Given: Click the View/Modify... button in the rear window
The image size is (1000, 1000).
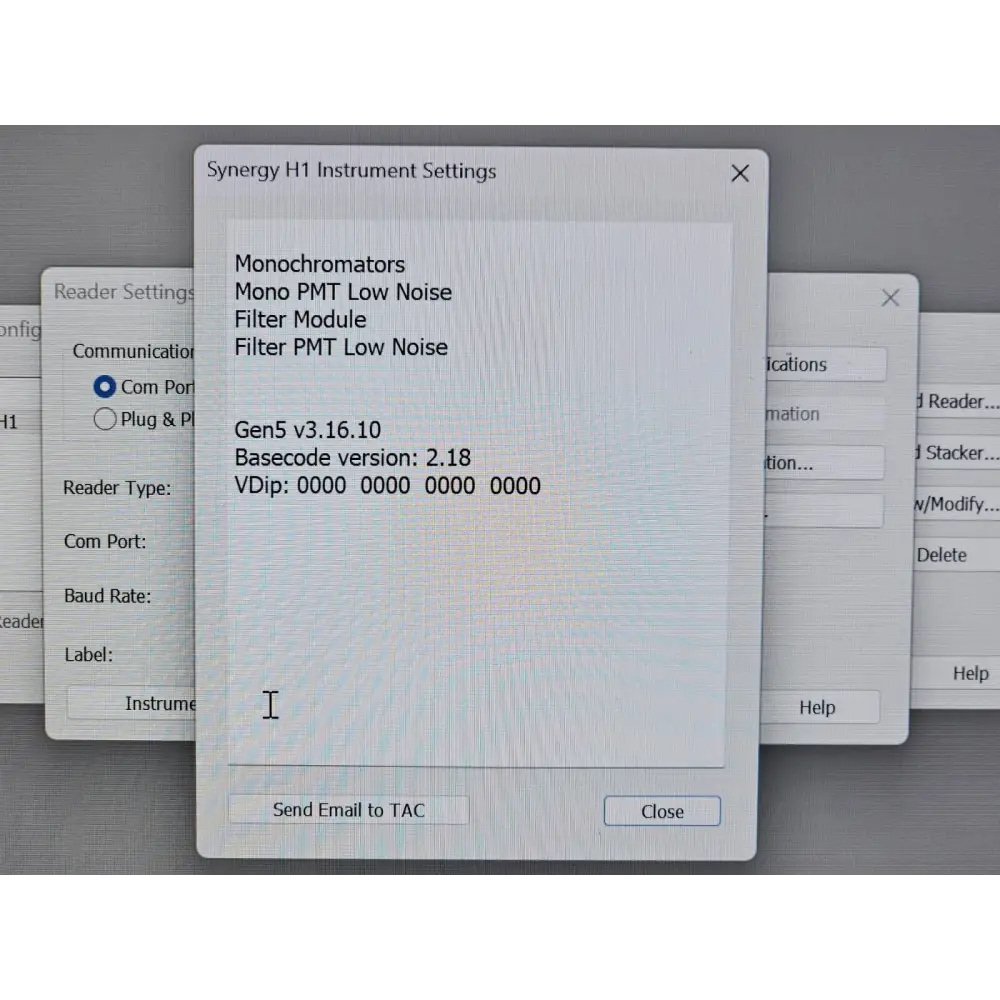Looking at the screenshot, I should point(957,504).
